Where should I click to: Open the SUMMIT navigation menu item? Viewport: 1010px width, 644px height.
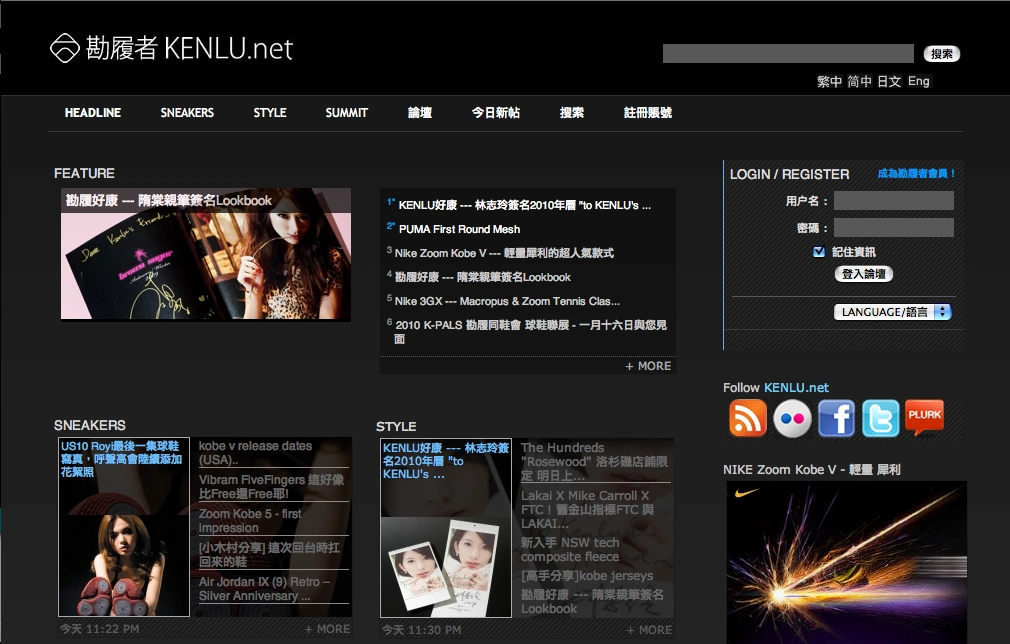(x=347, y=113)
